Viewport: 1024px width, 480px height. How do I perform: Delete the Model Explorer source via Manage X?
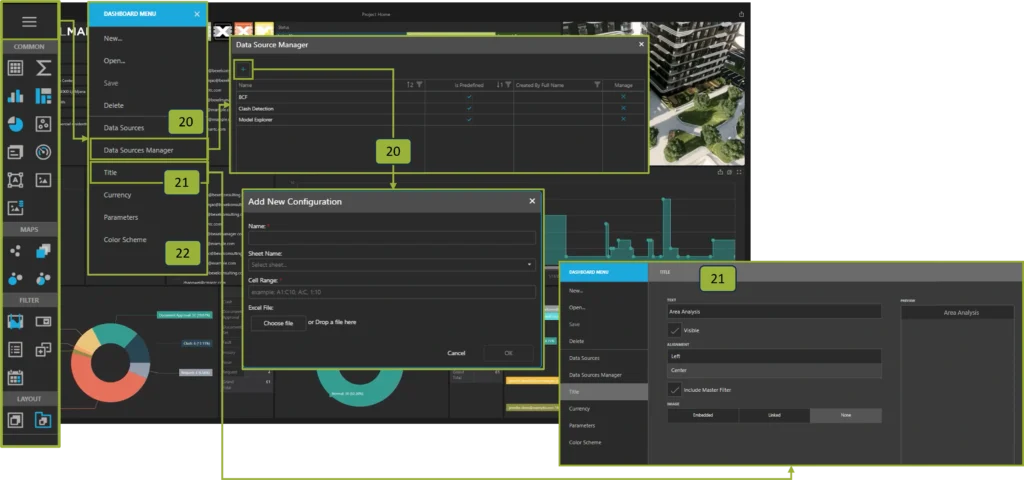point(623,120)
